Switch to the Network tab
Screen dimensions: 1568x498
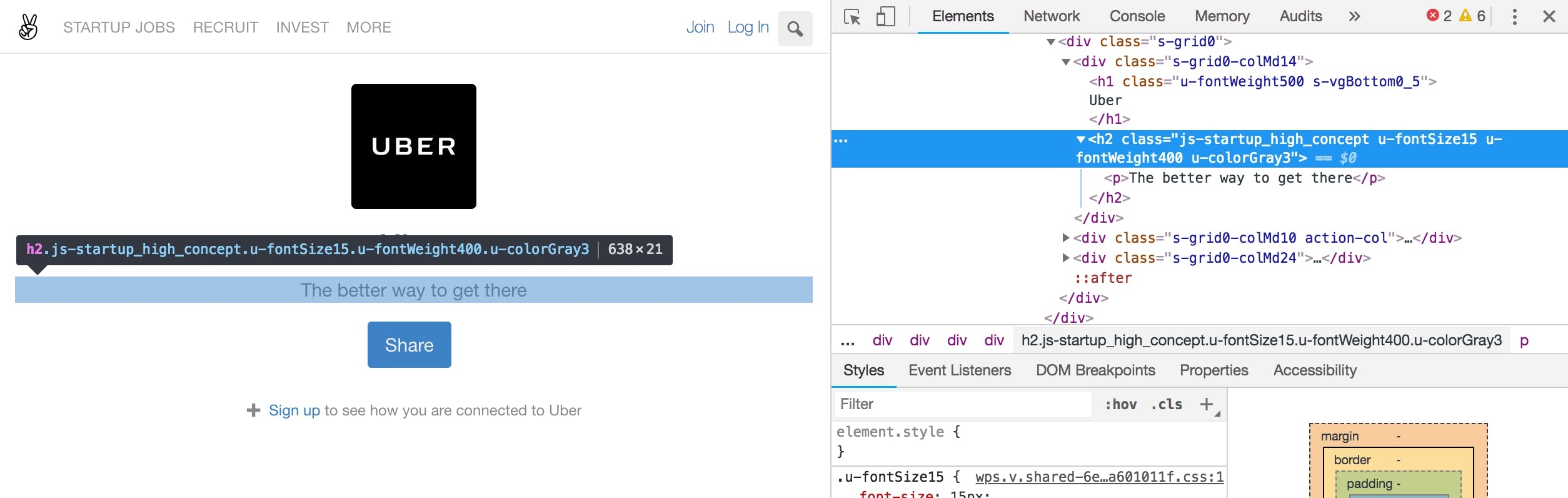[1052, 16]
